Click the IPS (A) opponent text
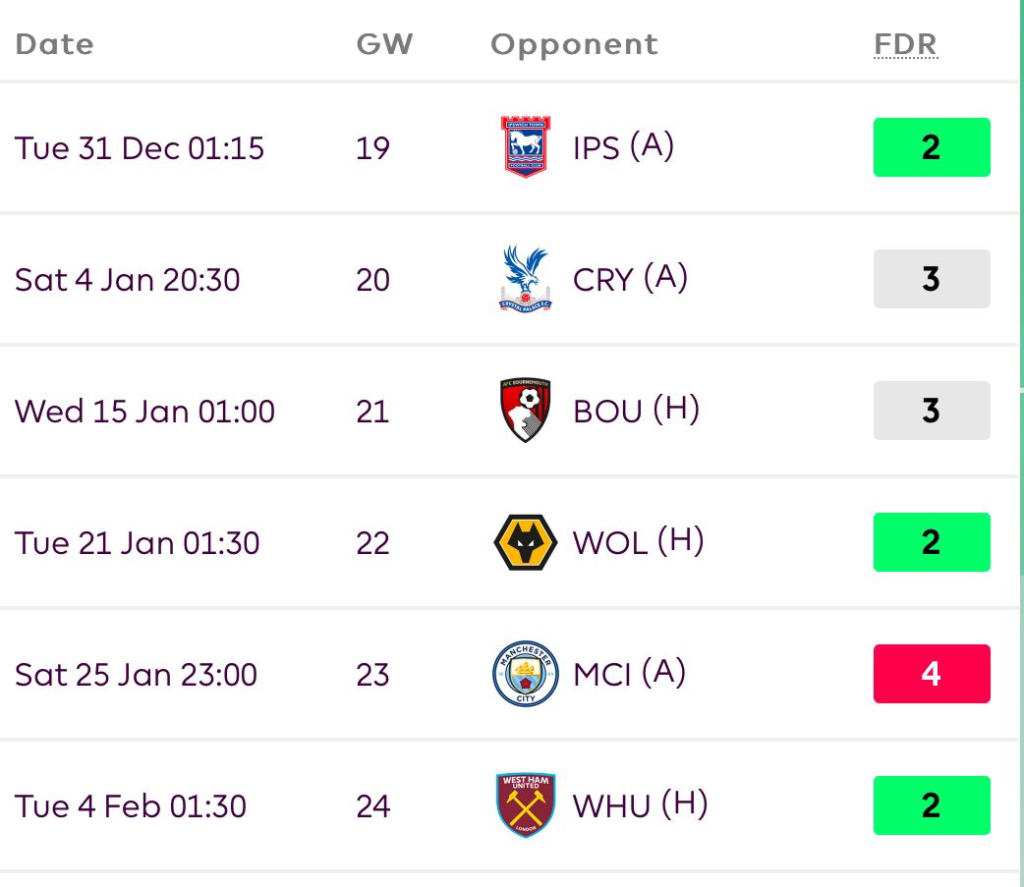The height and width of the screenshot is (887, 1024). coord(623,148)
